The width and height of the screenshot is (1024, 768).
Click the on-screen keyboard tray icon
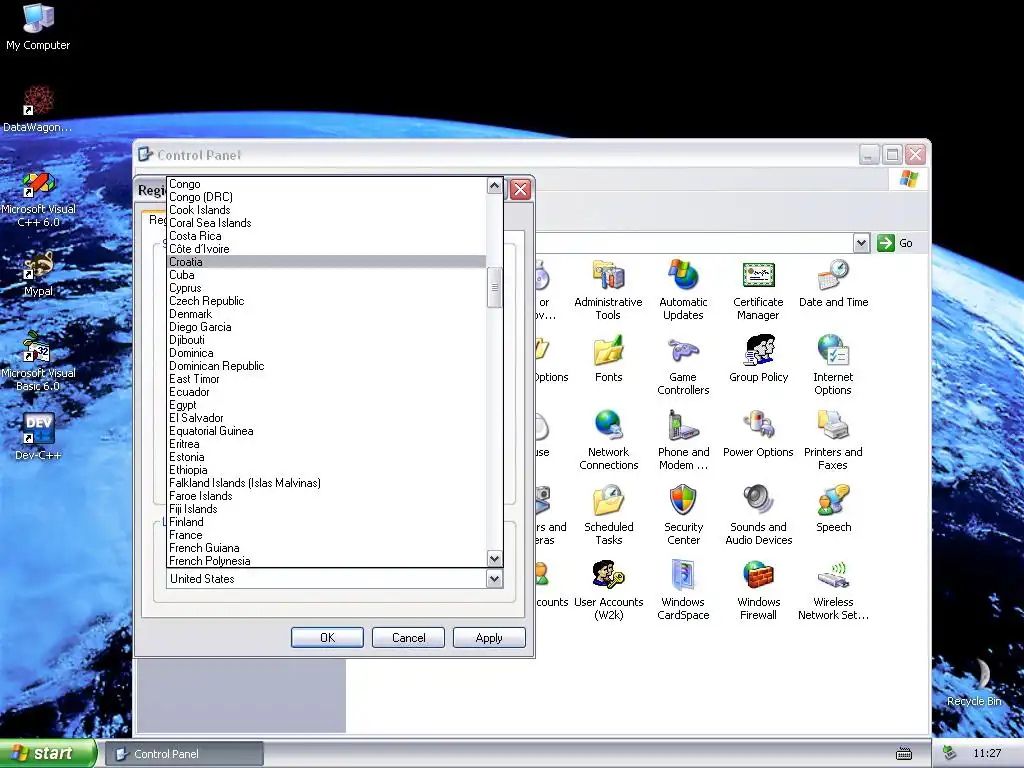tap(904, 754)
